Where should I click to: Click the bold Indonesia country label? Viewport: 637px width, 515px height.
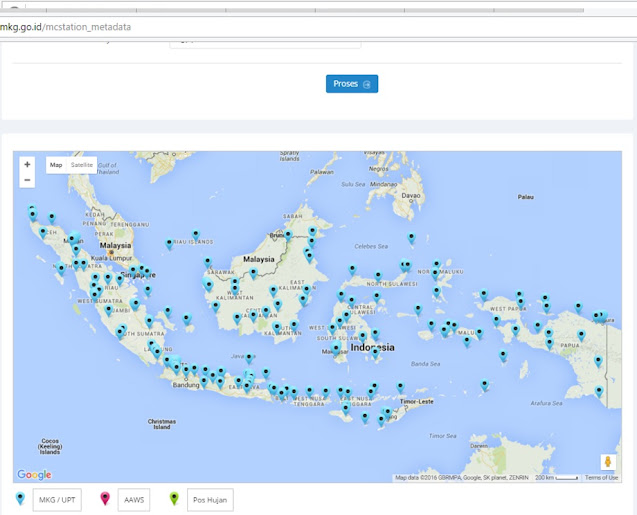(x=373, y=347)
